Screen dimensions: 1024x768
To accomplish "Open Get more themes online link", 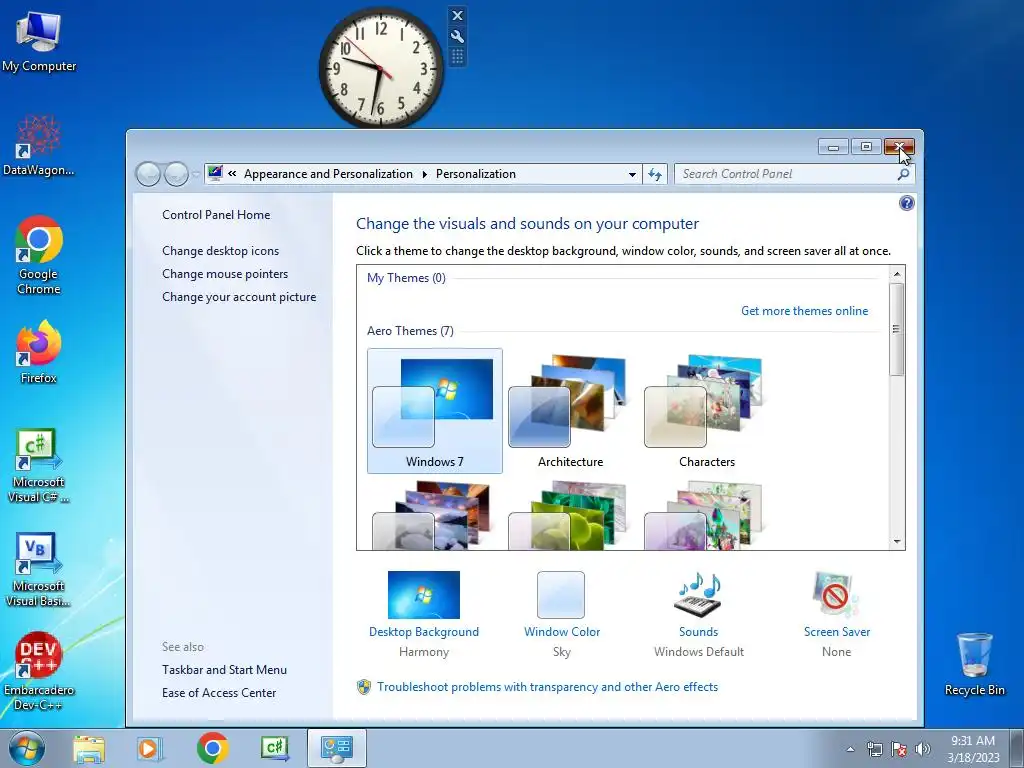I will click(x=805, y=311).
